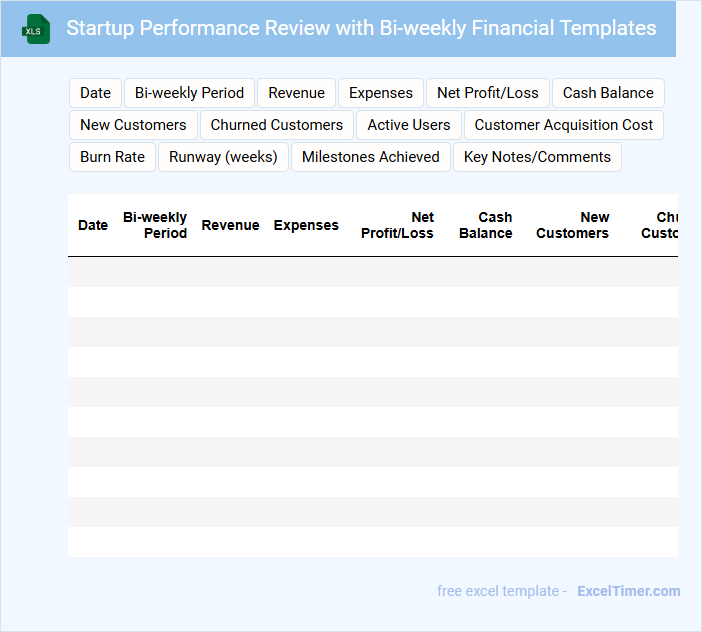Image resolution: width=702 pixels, height=632 pixels.
Task: Select the Burn Rate tag
Action: pos(112,157)
